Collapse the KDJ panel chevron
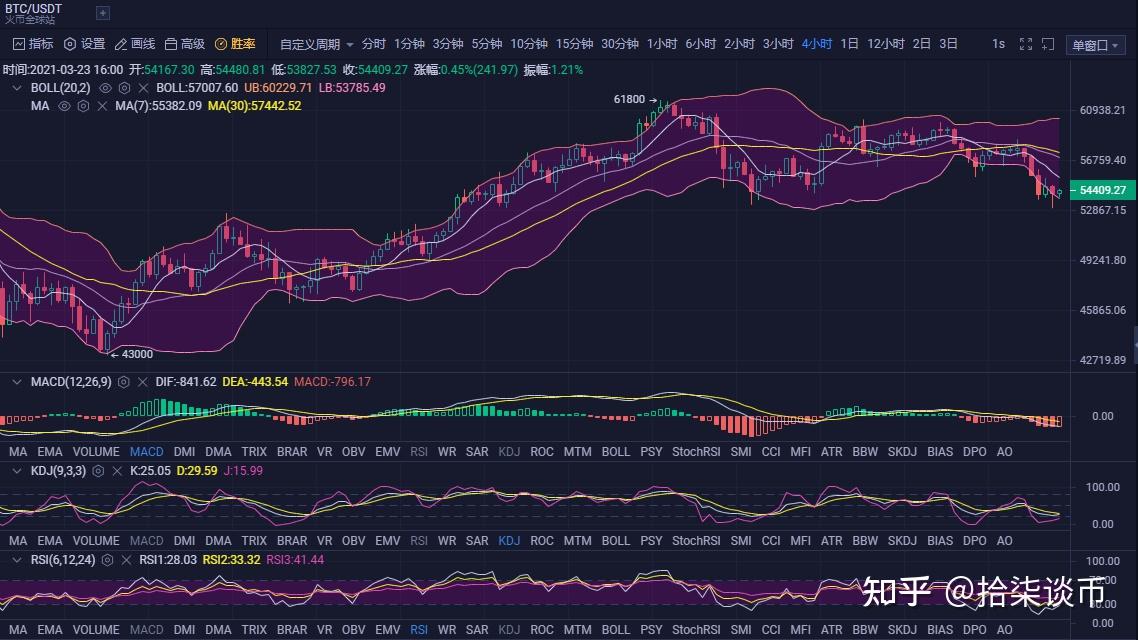 [17, 471]
